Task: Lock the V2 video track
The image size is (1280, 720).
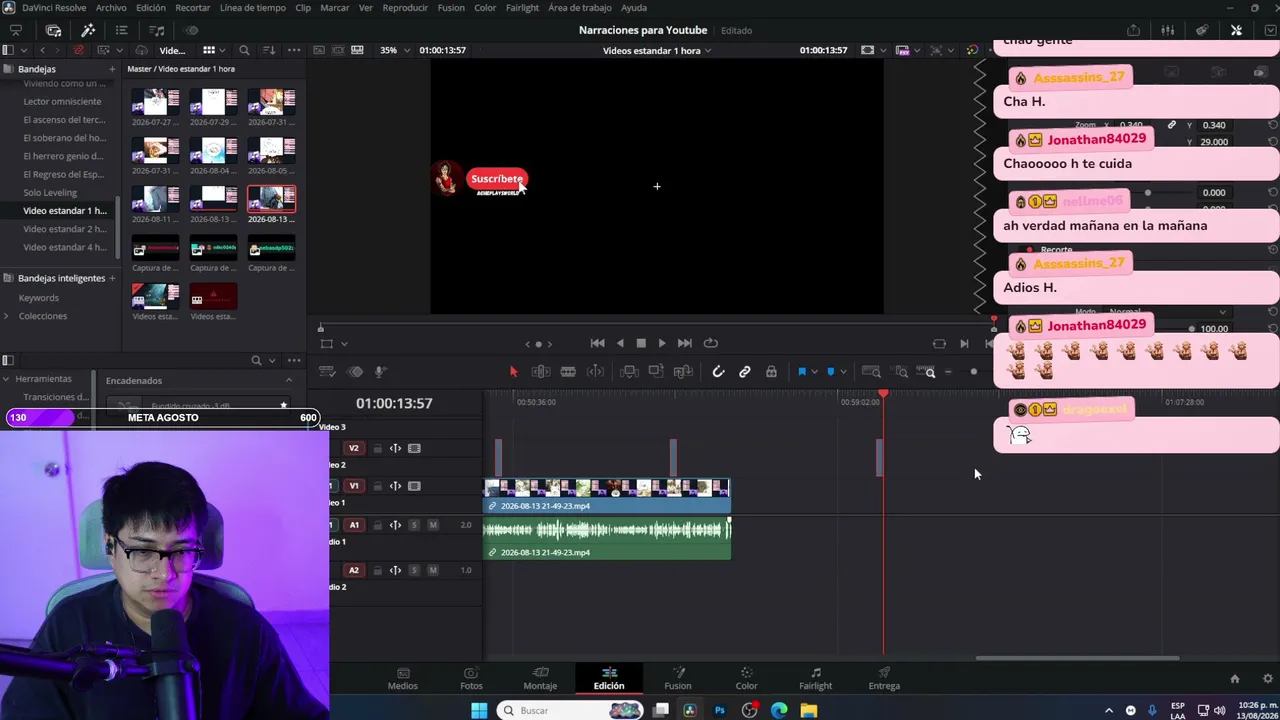Action: (377, 449)
